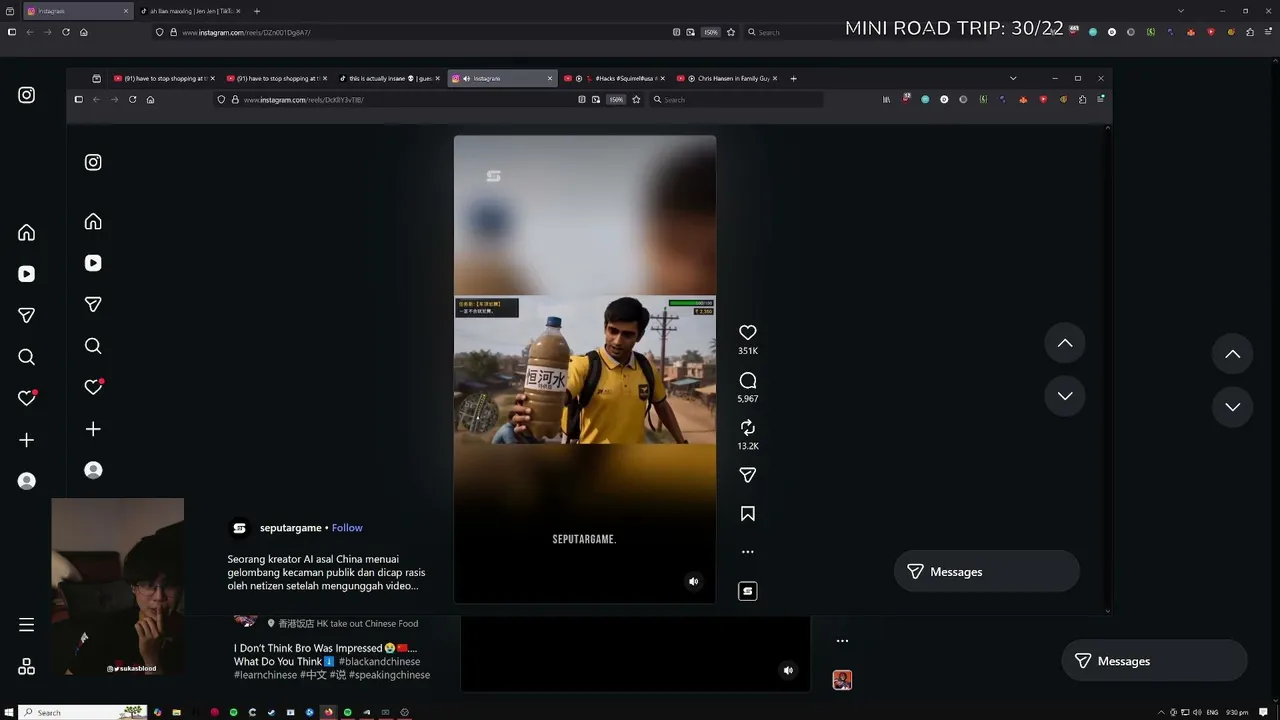Open the audio thumbnail of the Chinese food reel

[x=842, y=680]
